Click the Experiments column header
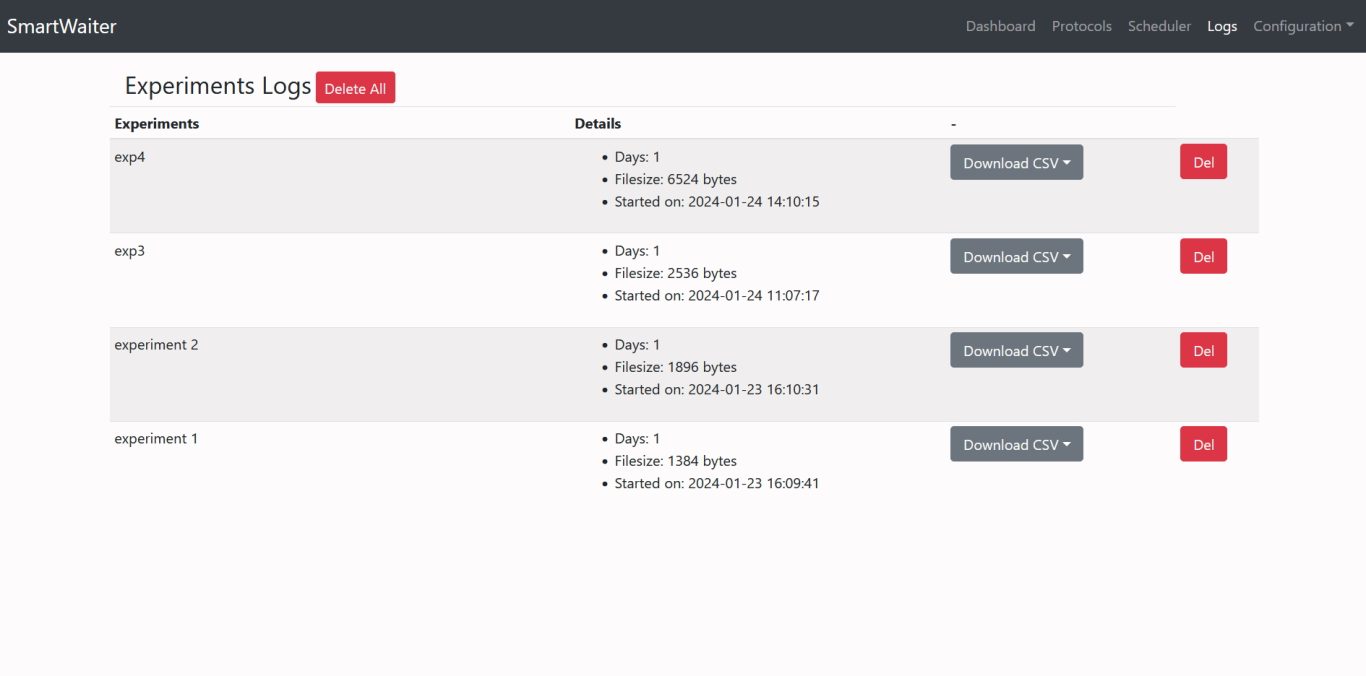This screenshot has width=1366, height=676. [157, 124]
